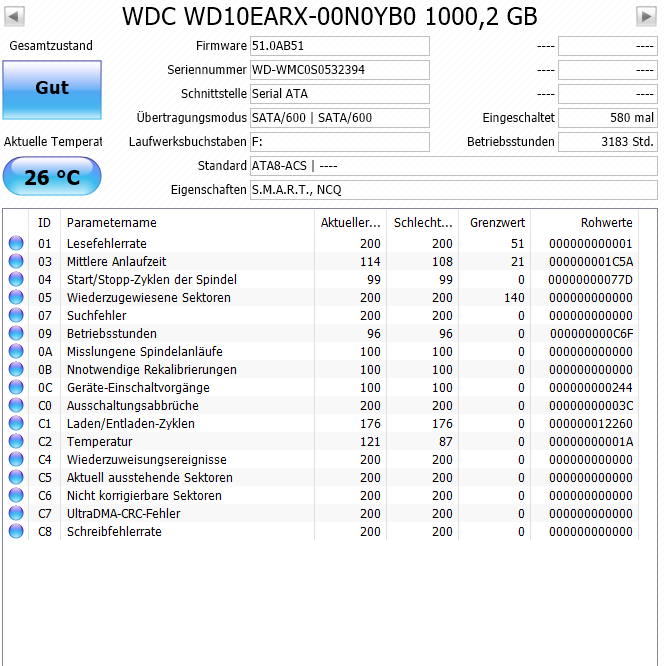664x666 pixels.
Task: Click the Übertragungsmodus field SATA/600
Action: pyautogui.click(x=339, y=118)
